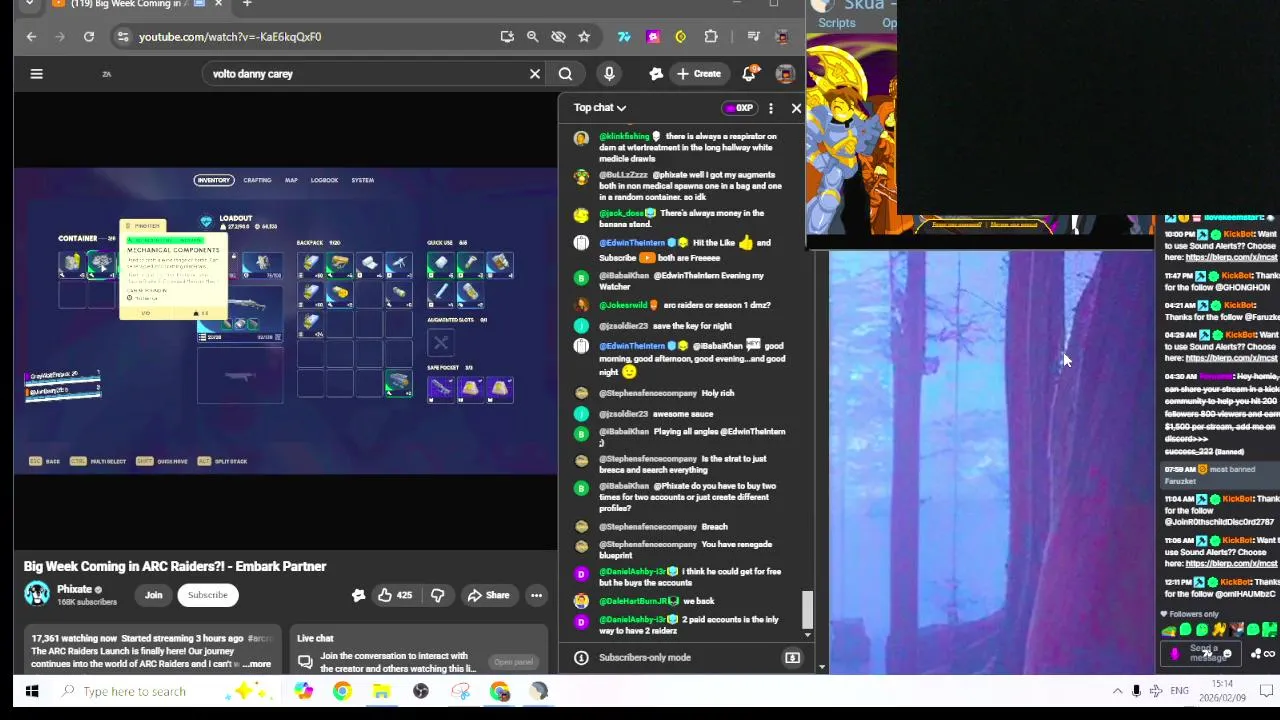
Task: Close the live chat panel
Action: pos(797,108)
